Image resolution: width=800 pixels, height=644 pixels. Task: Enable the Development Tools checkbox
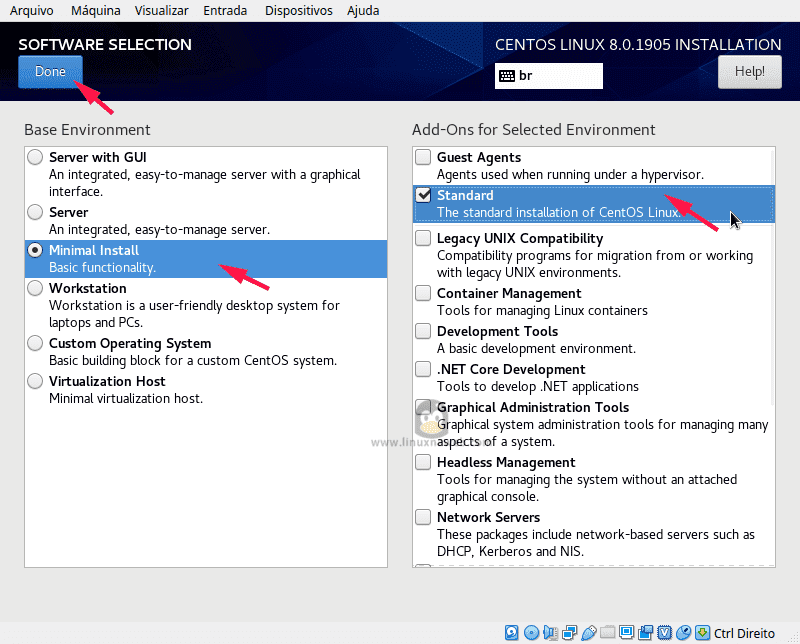pyautogui.click(x=423, y=331)
